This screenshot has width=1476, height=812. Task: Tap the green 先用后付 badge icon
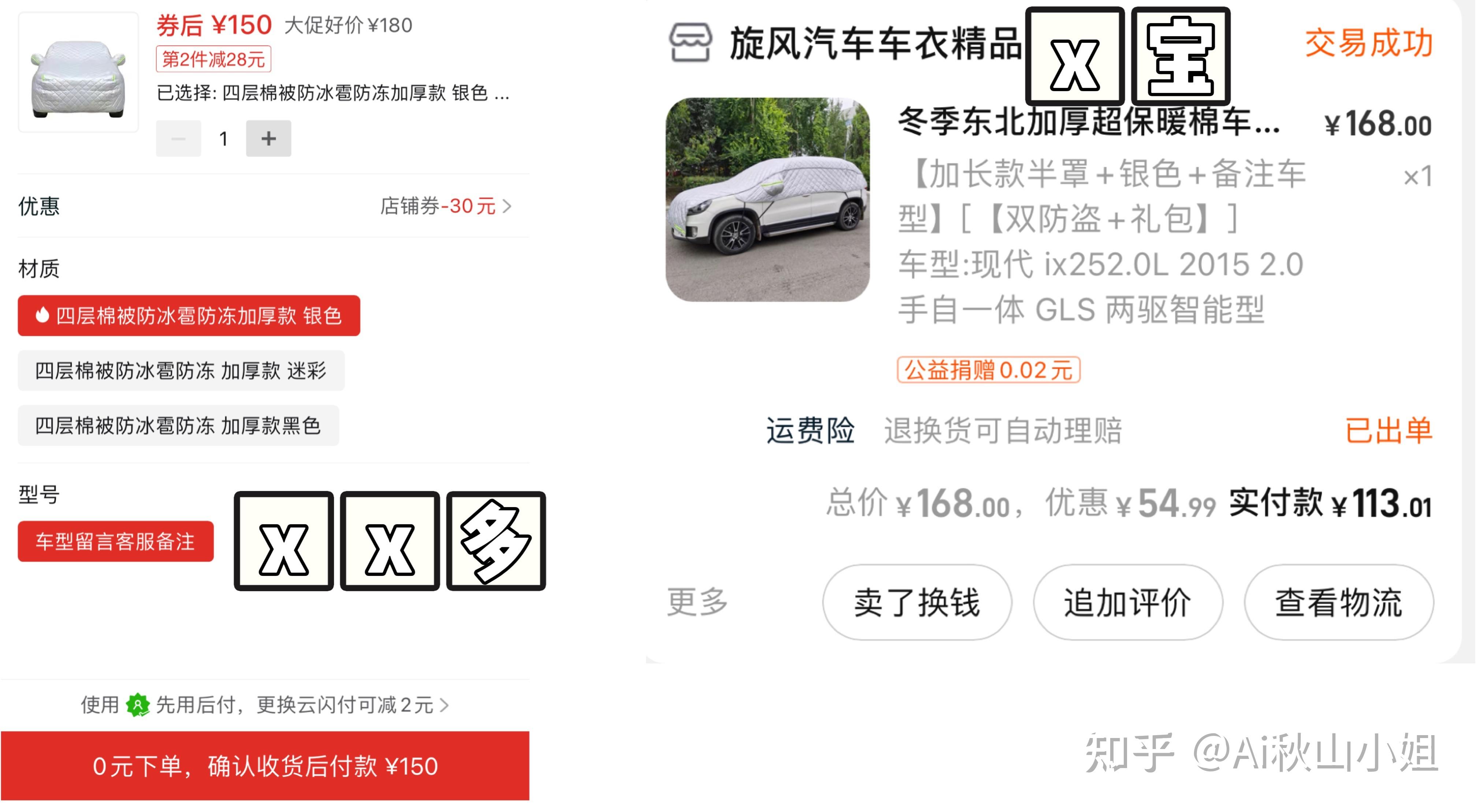(138, 704)
